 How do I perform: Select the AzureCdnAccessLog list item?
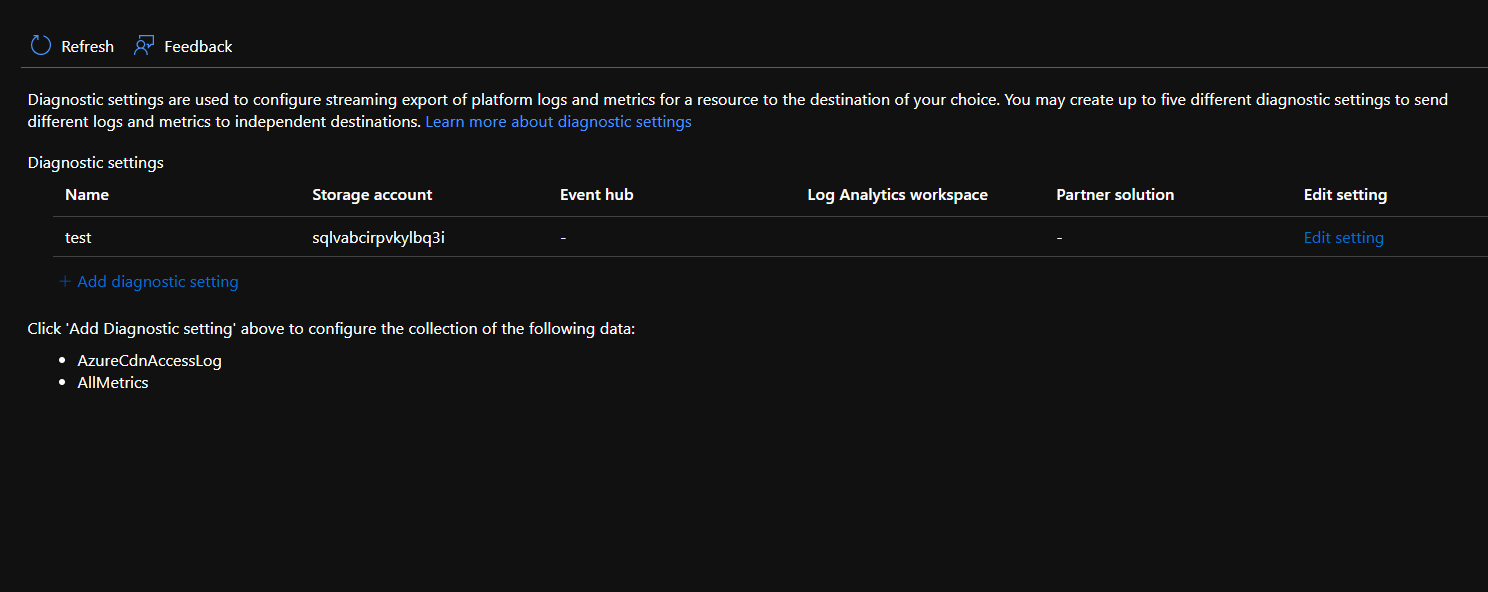coord(149,361)
